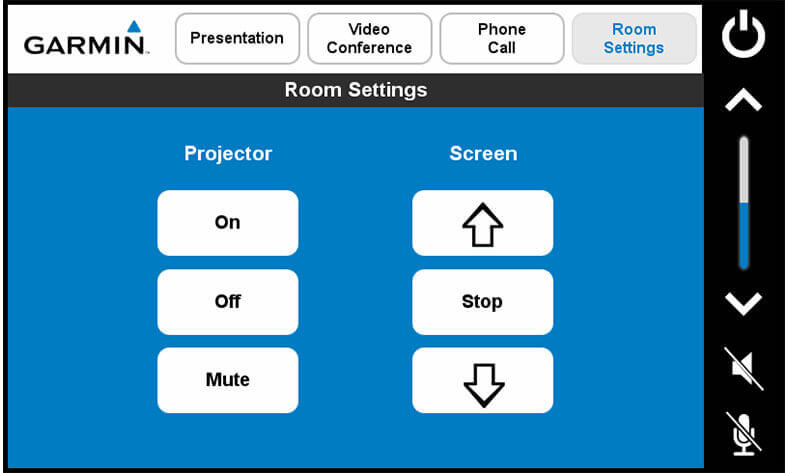Select the Room Settings tab
The height and width of the screenshot is (473, 788).
tap(633, 39)
